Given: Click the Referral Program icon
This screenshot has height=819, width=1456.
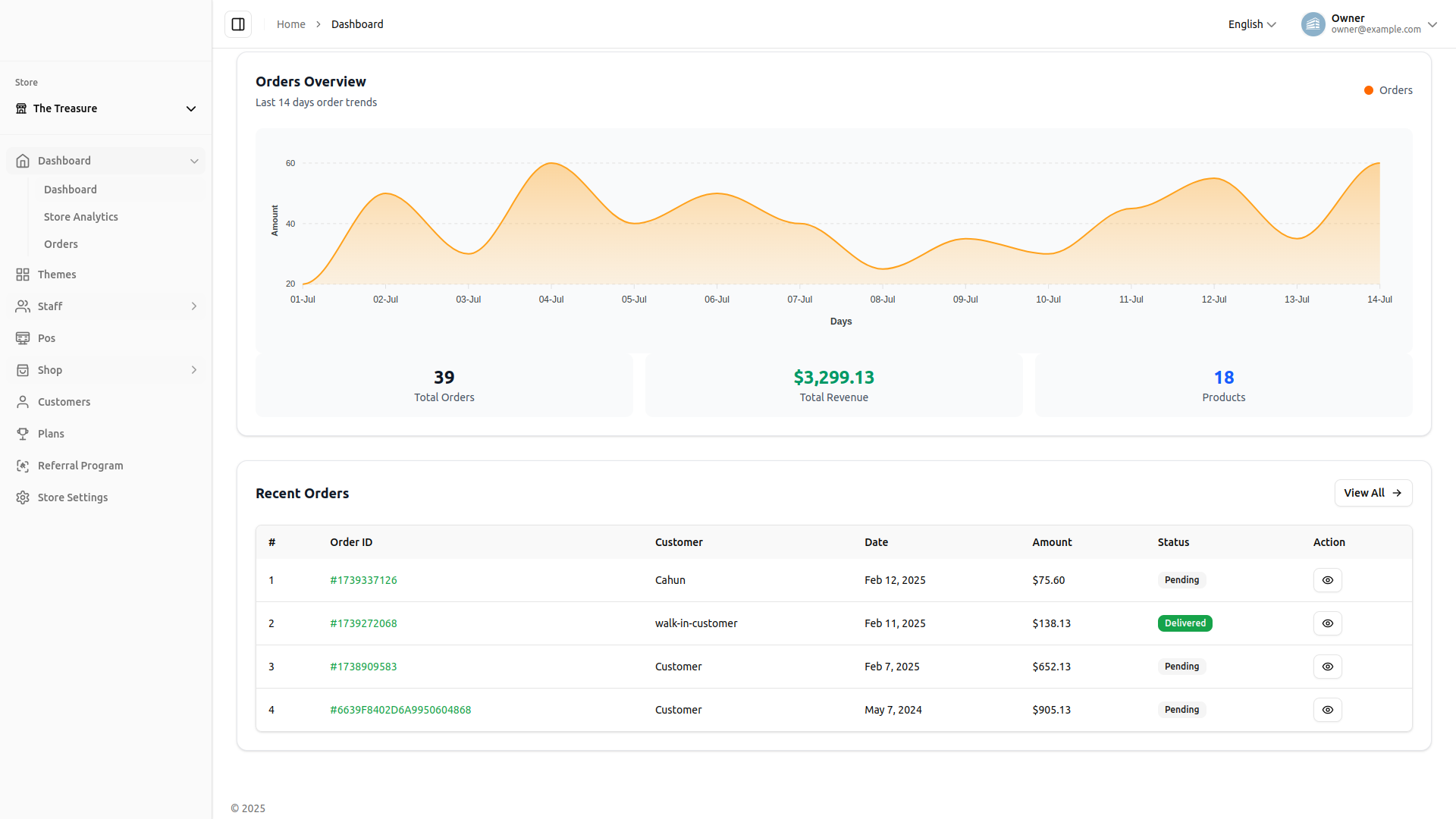Looking at the screenshot, I should click(23, 466).
